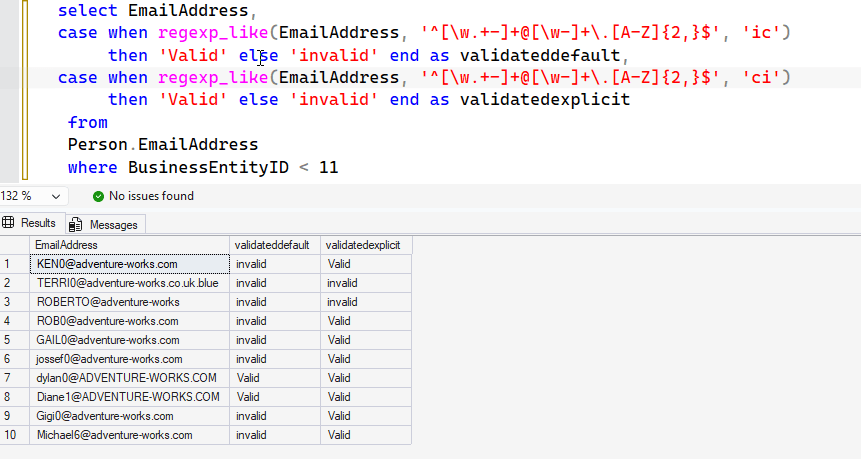Select cell ROBERTO@adventure-works
The image size is (861, 459).
click(130, 302)
